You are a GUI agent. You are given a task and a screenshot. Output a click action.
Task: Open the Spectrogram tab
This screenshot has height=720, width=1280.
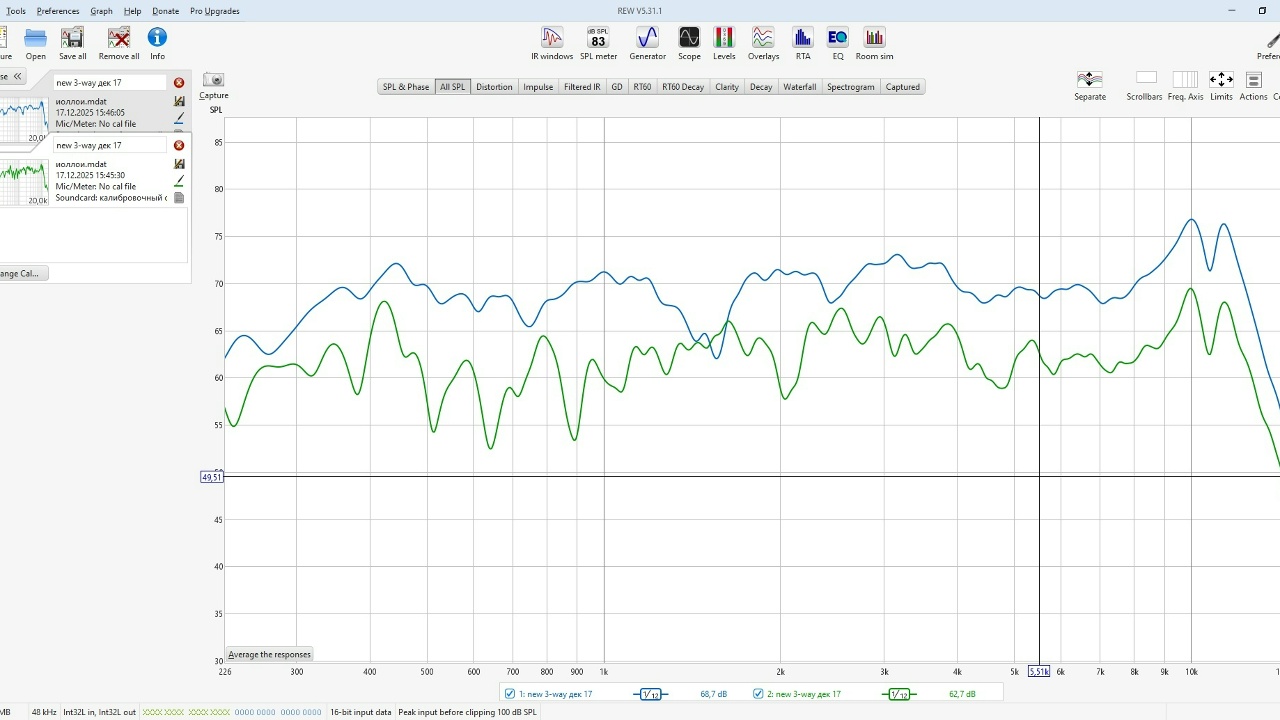pyautogui.click(x=851, y=87)
